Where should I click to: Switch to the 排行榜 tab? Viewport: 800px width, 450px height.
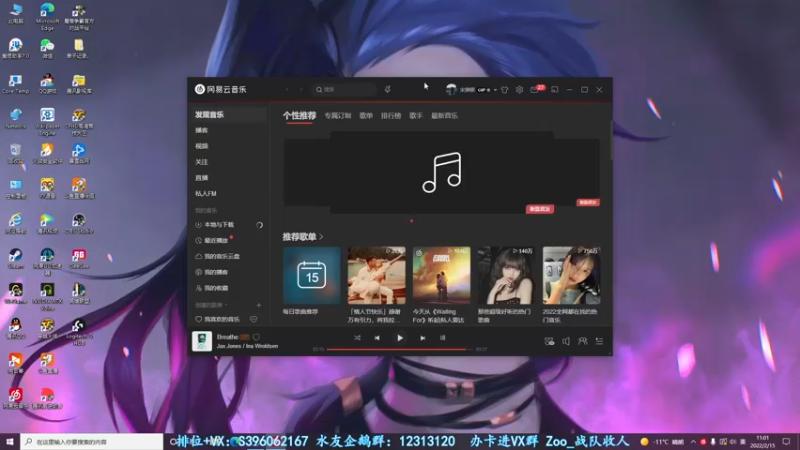click(x=391, y=116)
